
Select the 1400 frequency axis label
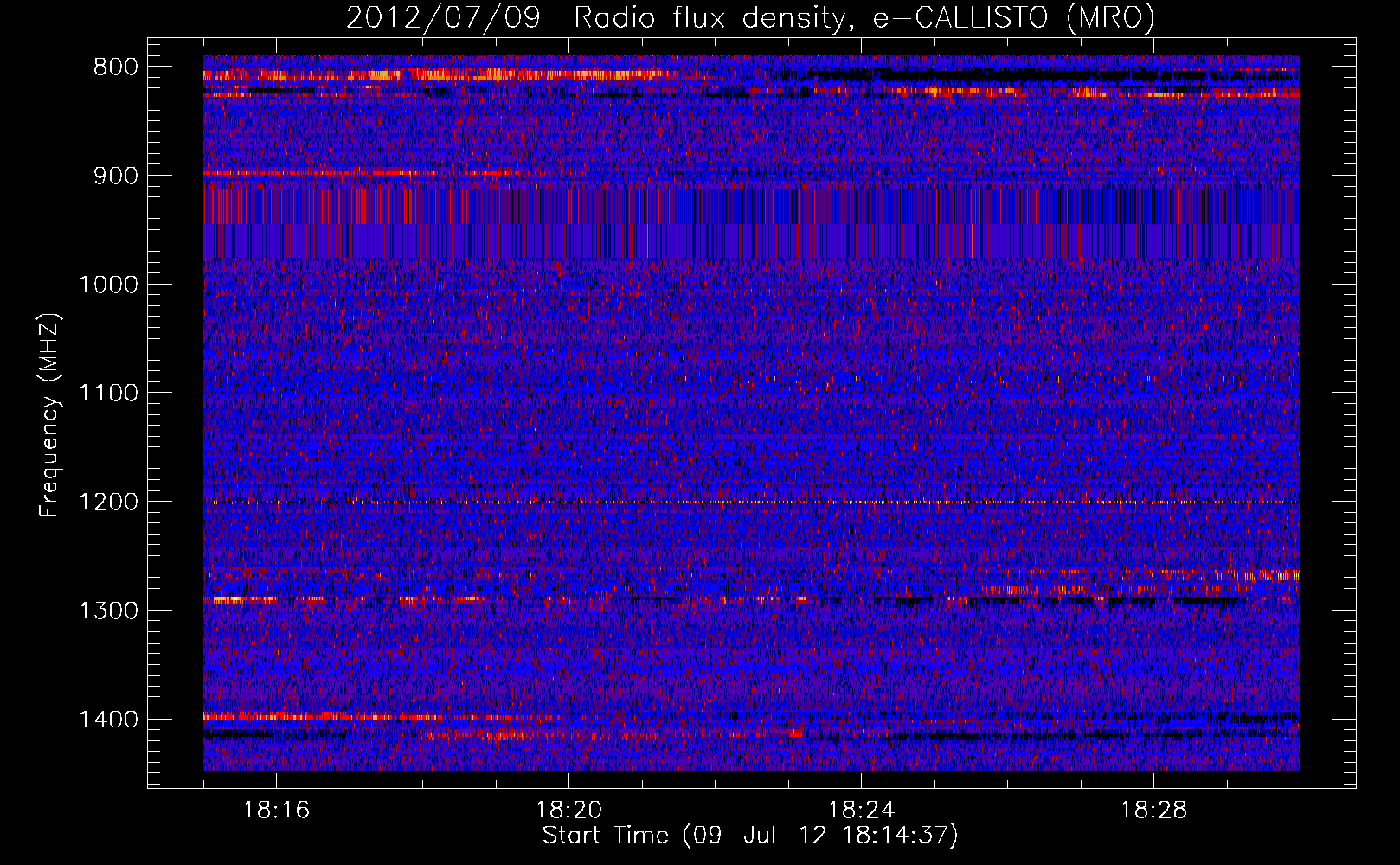(108, 720)
